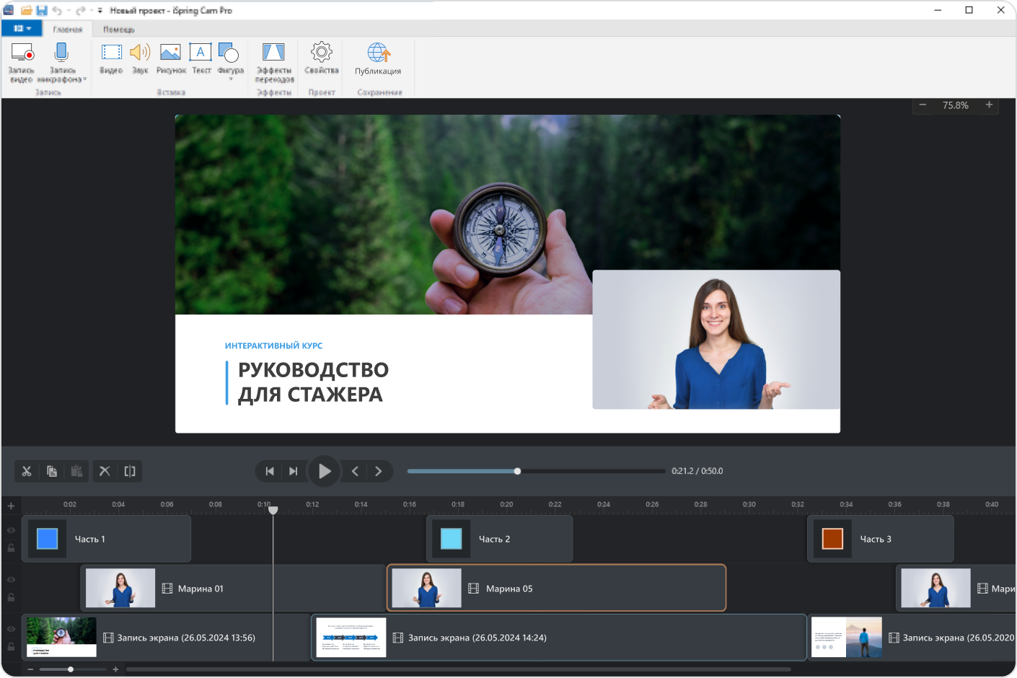Image resolution: width=1017 pixels, height=678 pixels.
Task: Select the presenter video on canvas
Action: pos(716,339)
